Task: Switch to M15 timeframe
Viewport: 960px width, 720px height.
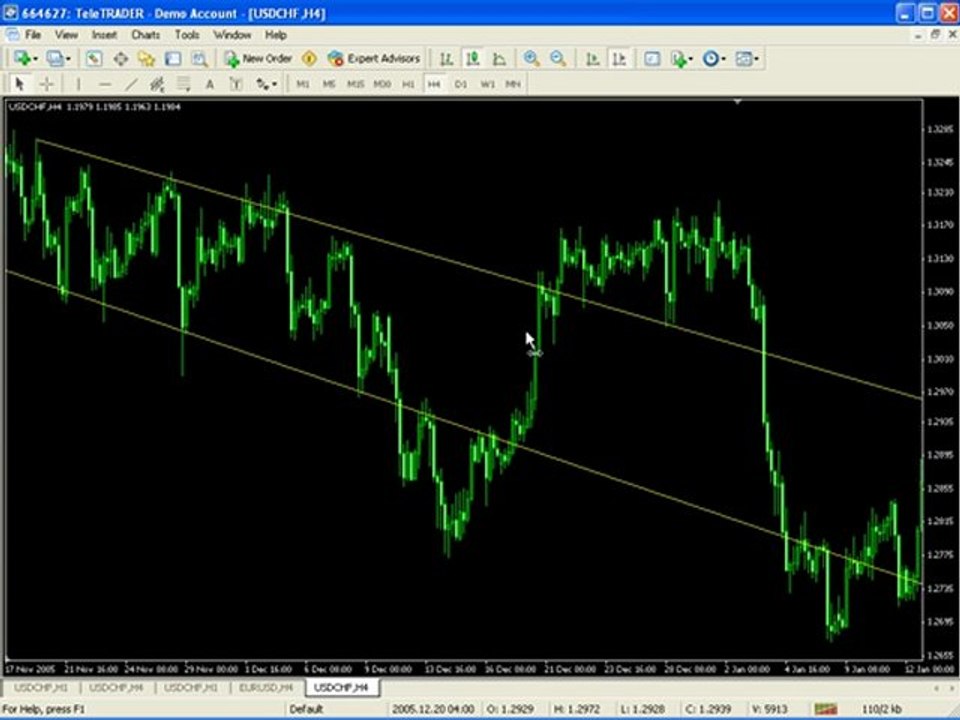Action: click(356, 84)
